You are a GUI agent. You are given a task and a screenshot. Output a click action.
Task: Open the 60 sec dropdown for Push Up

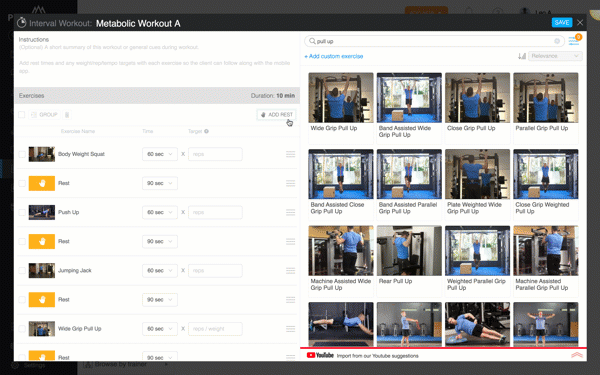click(x=160, y=212)
